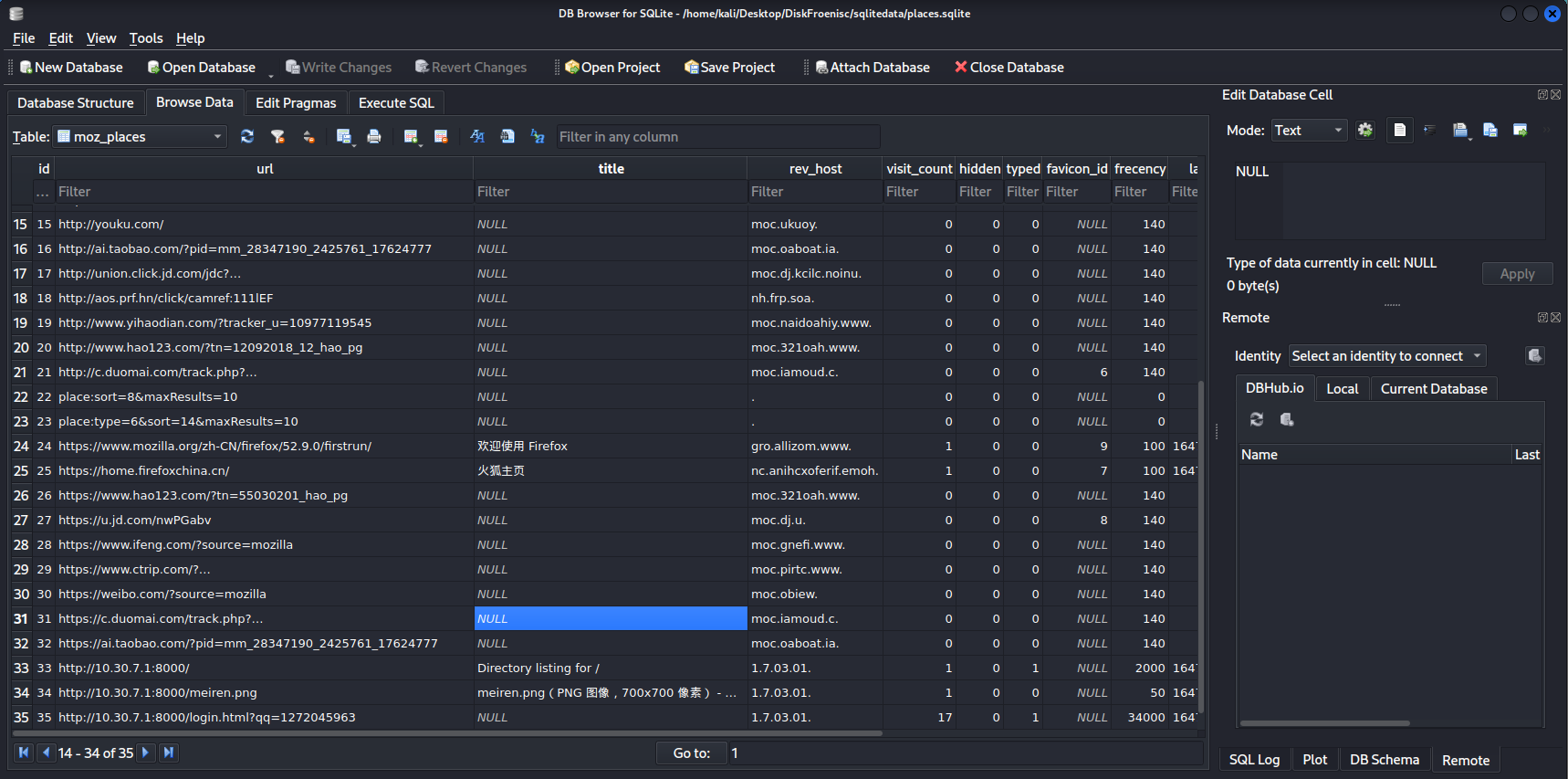The width and height of the screenshot is (1568, 779).
Task: Print the table data
Action: (x=373, y=136)
